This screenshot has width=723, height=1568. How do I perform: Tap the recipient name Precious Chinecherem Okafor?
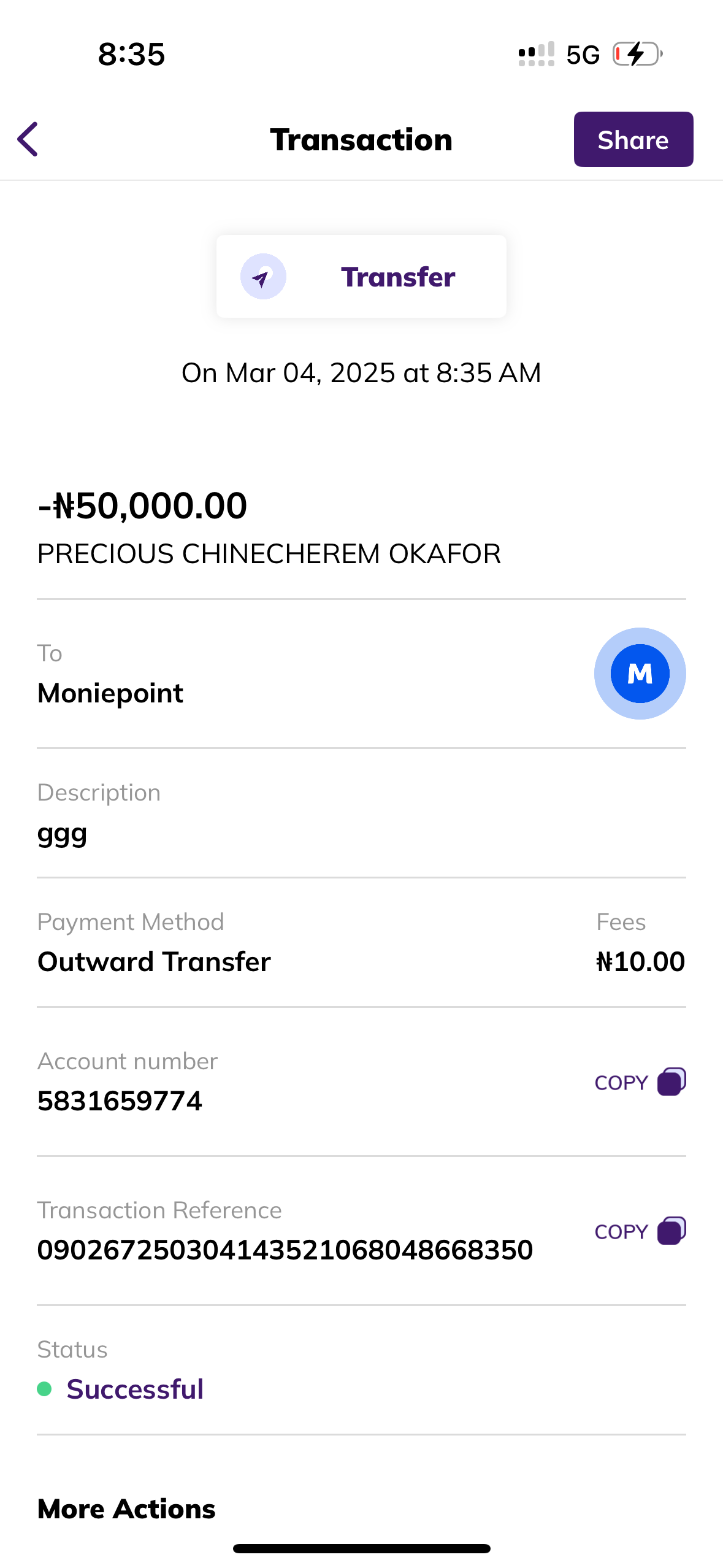coord(269,554)
